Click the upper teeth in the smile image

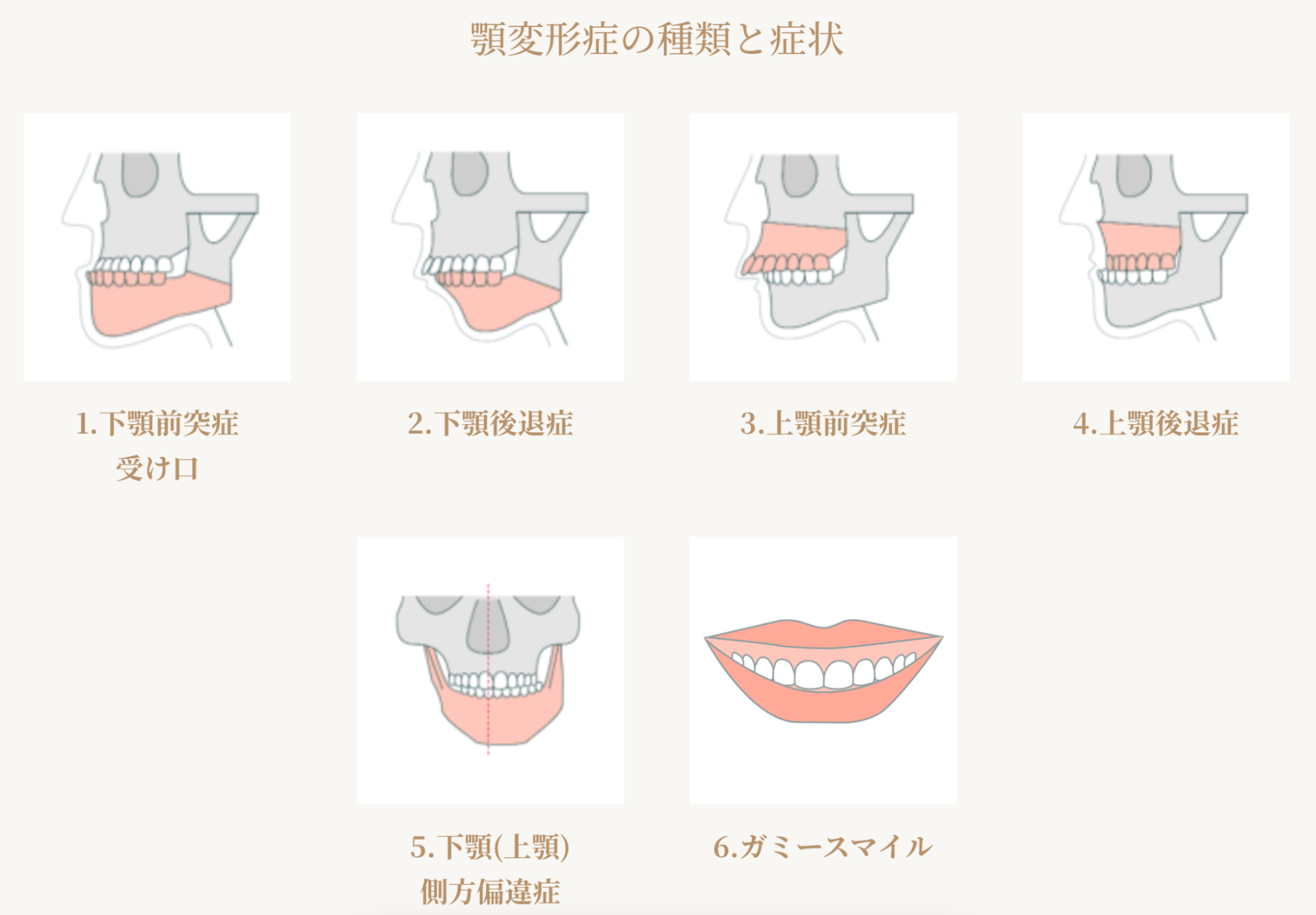click(x=824, y=671)
